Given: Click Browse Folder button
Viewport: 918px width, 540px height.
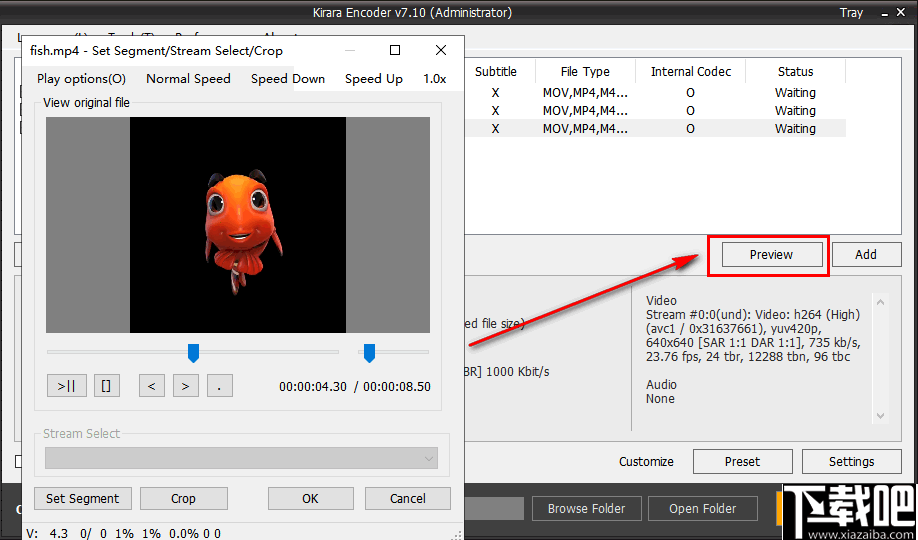Looking at the screenshot, I should click(x=587, y=508).
